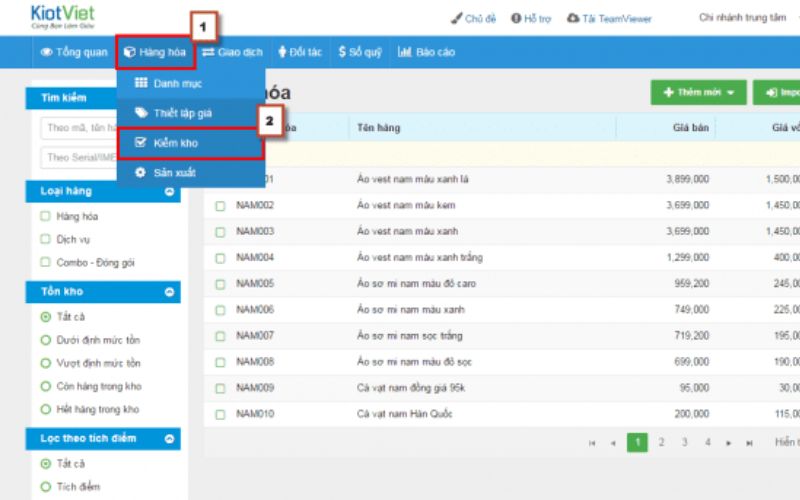Select the Hết hàng trong kho option

(x=45, y=409)
